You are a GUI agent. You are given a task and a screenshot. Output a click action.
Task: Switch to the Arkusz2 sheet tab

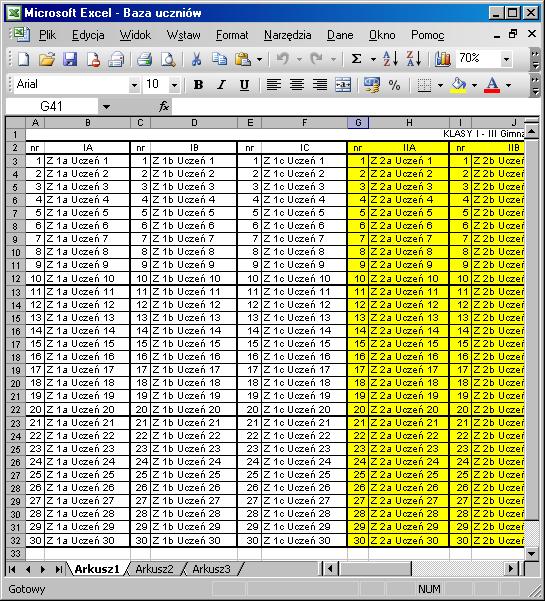154,569
